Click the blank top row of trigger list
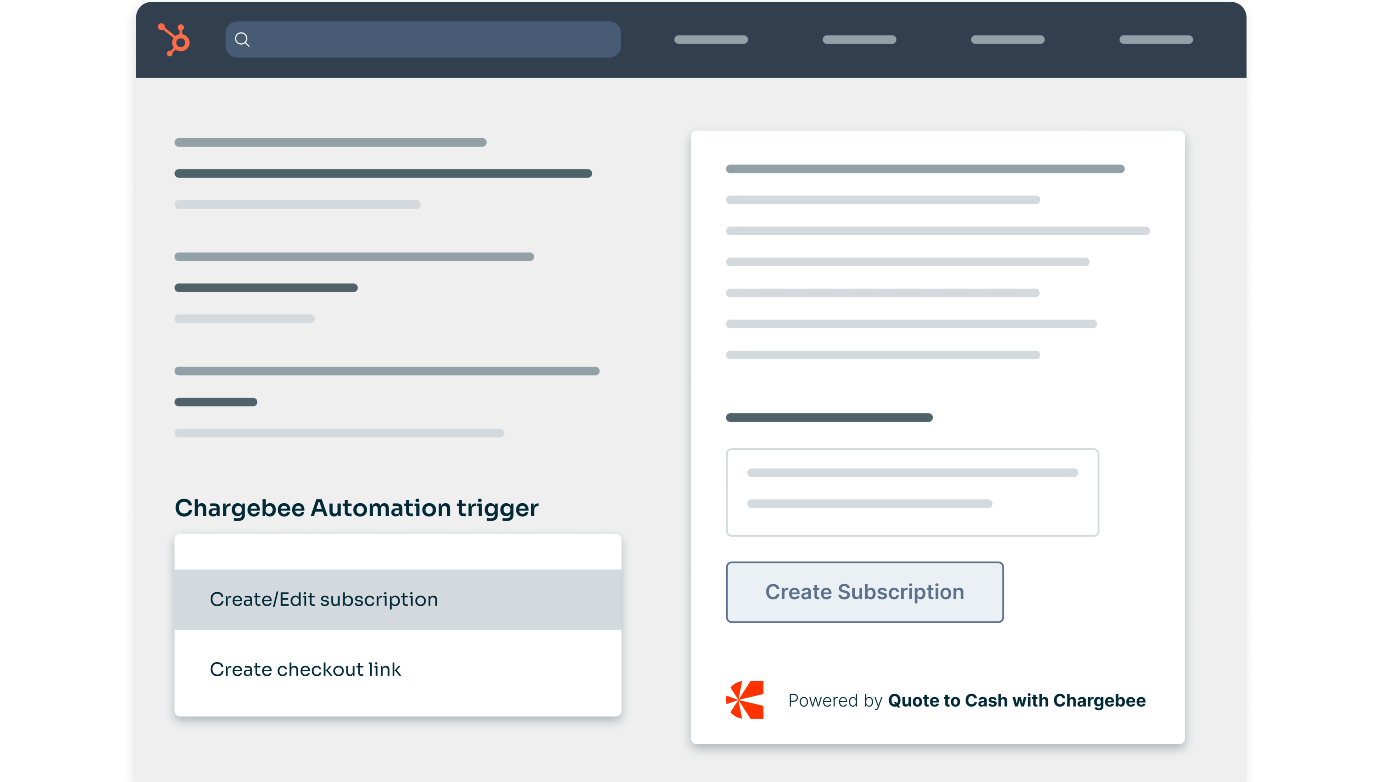Screen dimensions: 1390x782 [x=397, y=552]
